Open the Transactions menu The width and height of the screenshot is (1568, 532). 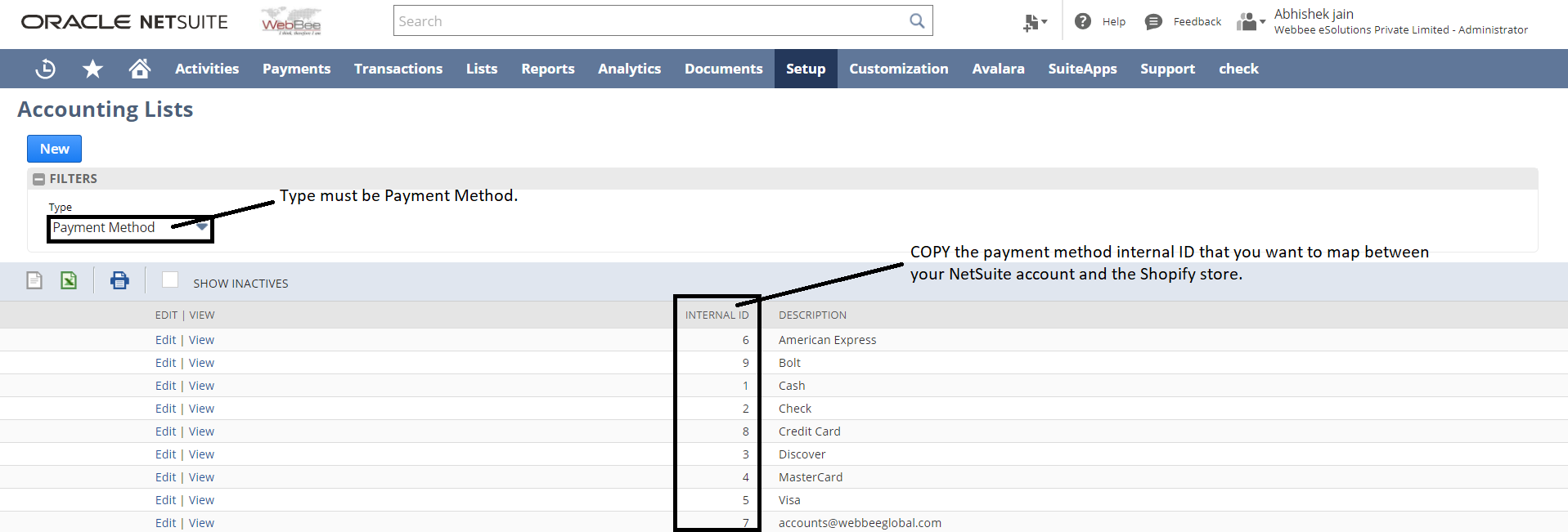pos(398,69)
